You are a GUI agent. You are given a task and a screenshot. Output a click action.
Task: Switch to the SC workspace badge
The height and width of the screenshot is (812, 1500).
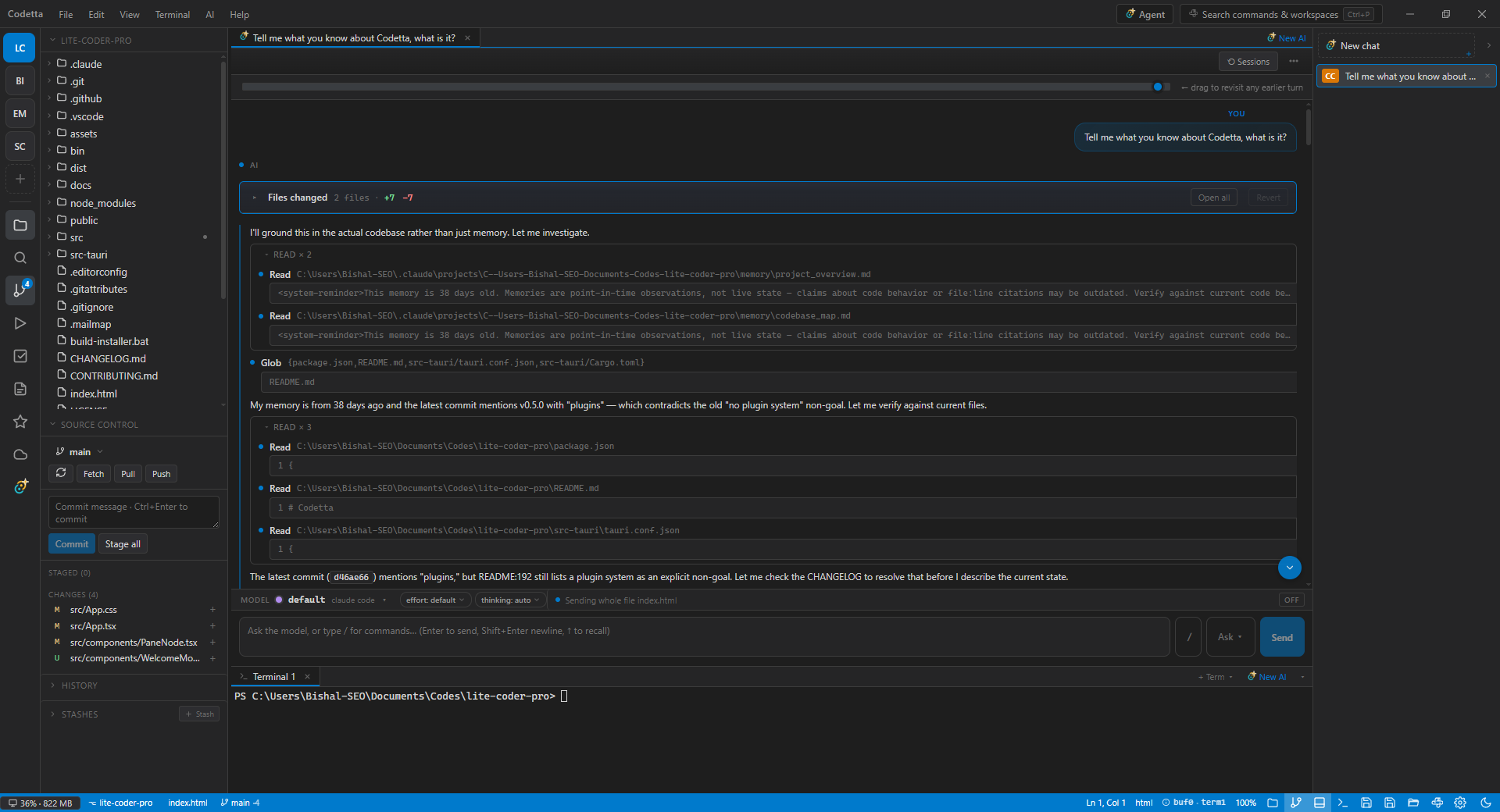[x=20, y=146]
